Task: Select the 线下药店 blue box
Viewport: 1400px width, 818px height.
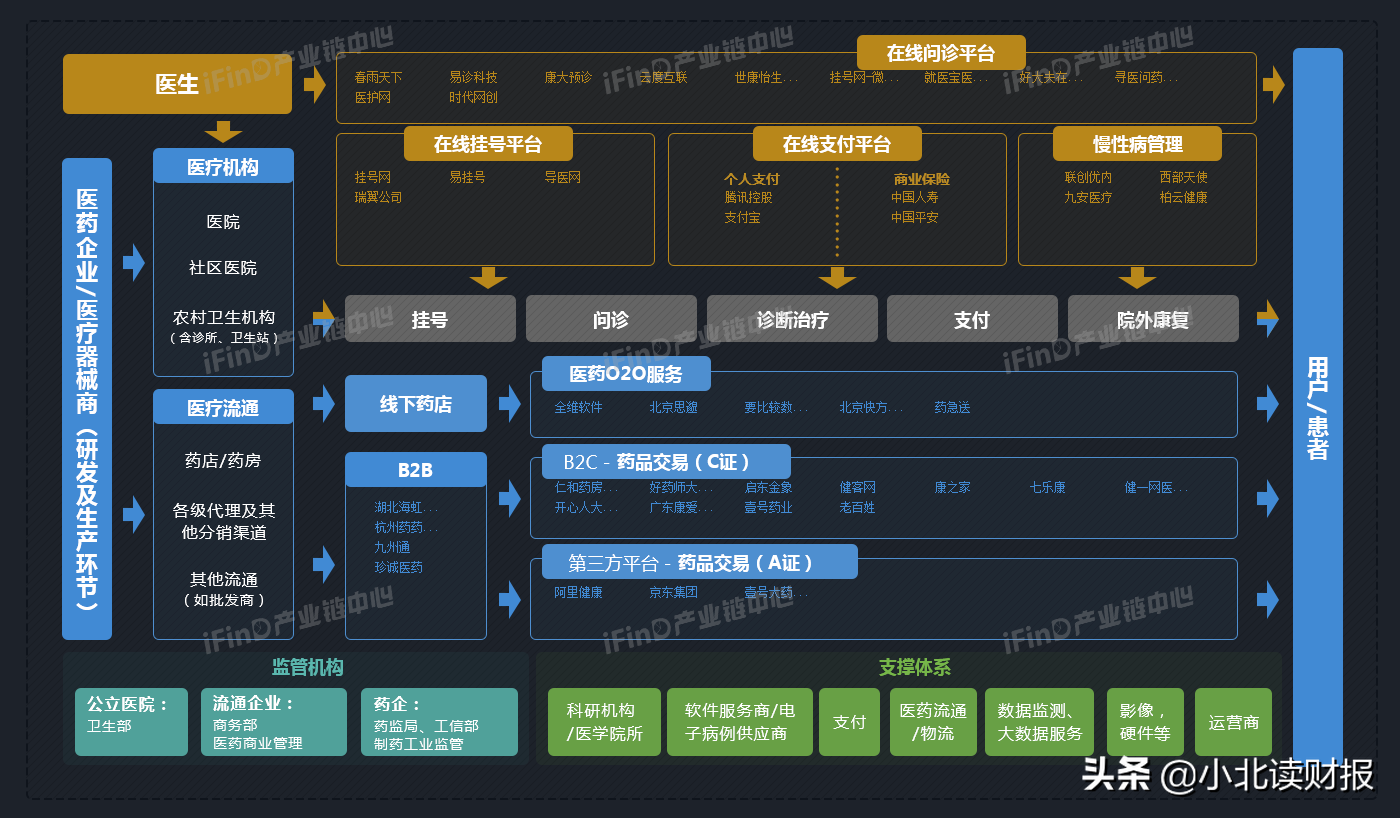Action: [416, 404]
